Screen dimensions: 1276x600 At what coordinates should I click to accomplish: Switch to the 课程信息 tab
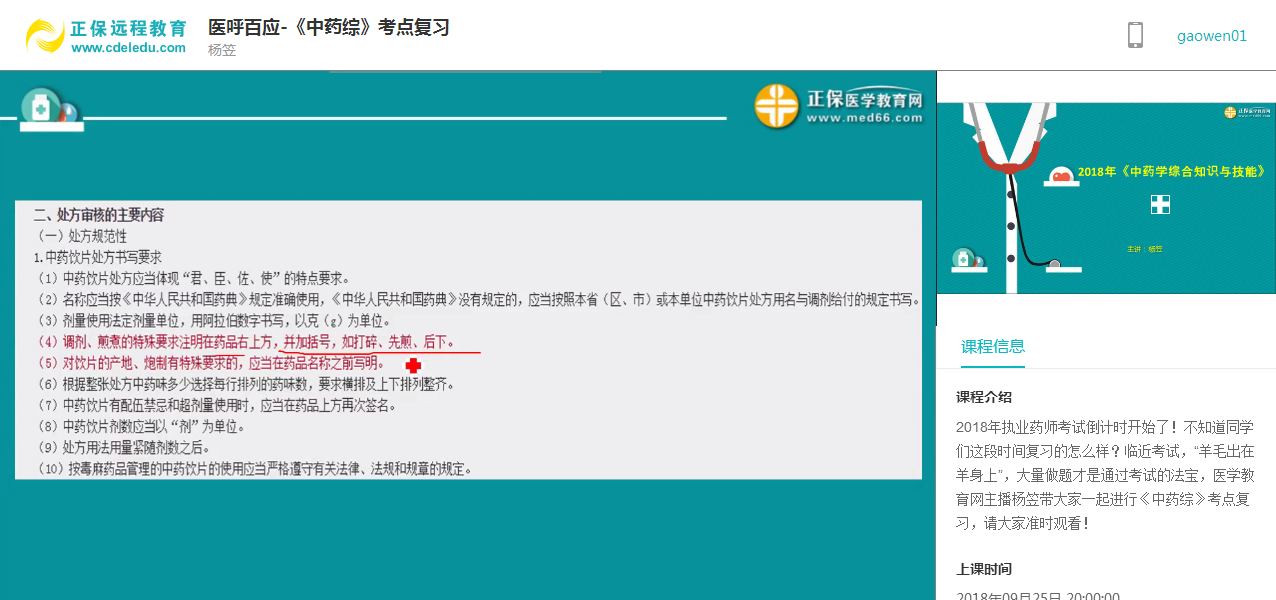pos(992,347)
